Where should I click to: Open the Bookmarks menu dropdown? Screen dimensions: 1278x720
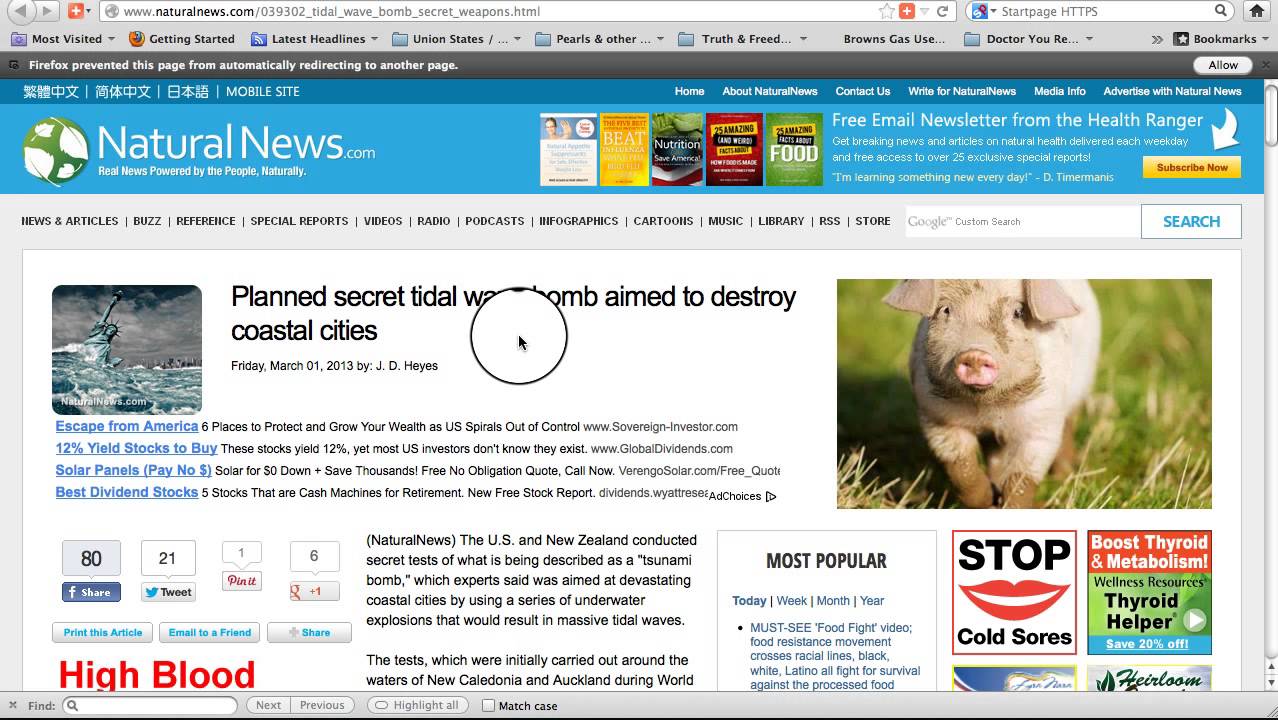(x=1222, y=39)
